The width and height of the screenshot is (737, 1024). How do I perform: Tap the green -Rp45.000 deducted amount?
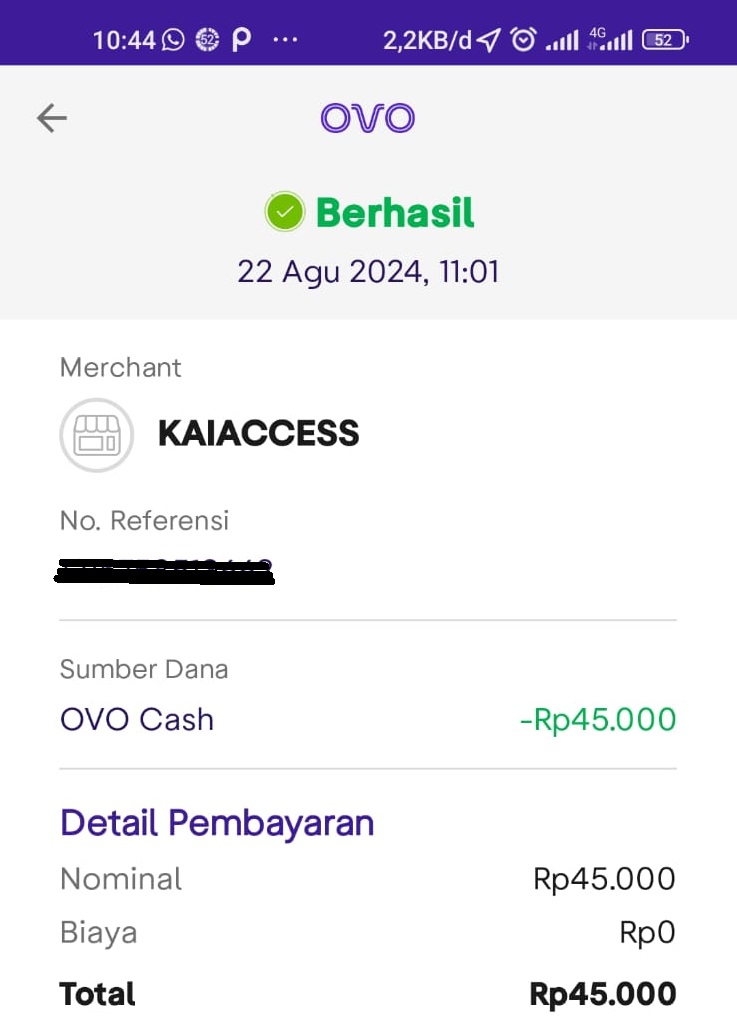point(598,720)
